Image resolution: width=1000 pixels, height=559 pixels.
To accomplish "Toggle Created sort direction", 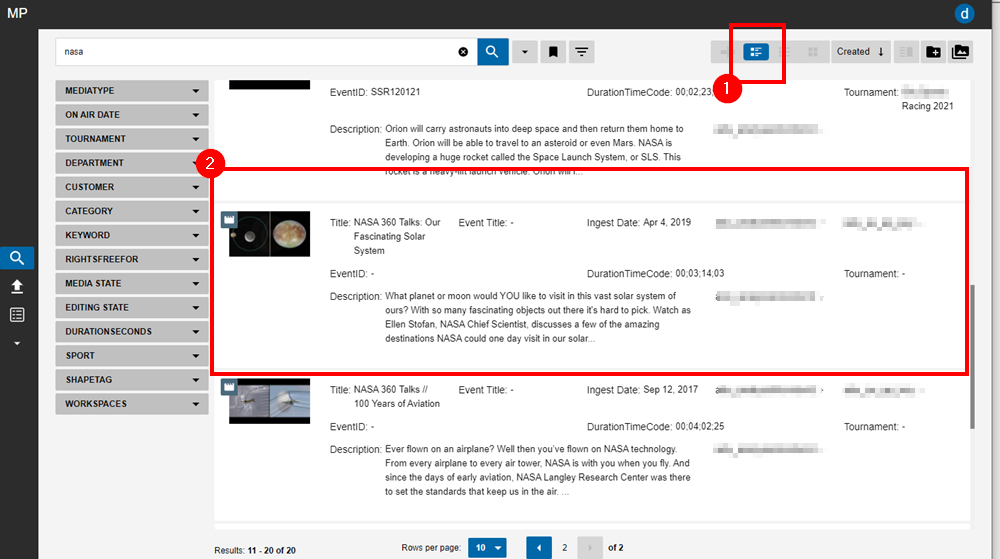I will pyautogui.click(x=881, y=52).
